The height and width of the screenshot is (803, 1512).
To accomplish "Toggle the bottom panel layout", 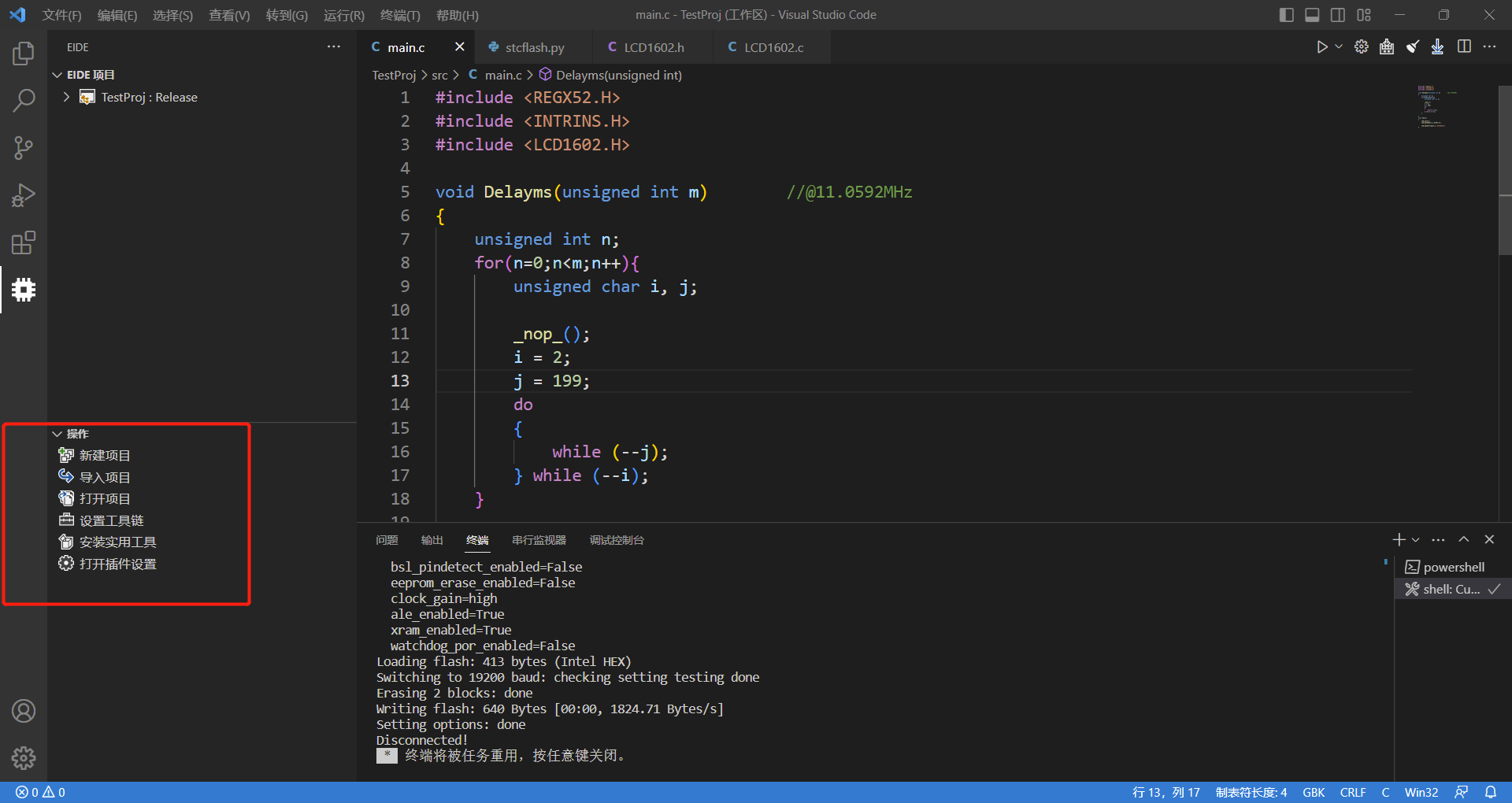I will click(1312, 15).
